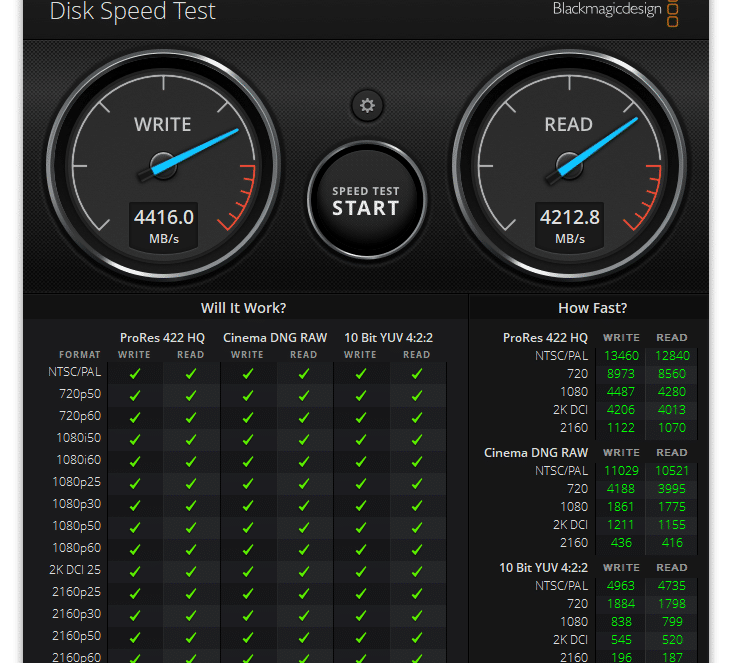The width and height of the screenshot is (732, 663).
Task: Click ProRes 422 HQ 2160 read value 1070
Action: tap(672, 428)
